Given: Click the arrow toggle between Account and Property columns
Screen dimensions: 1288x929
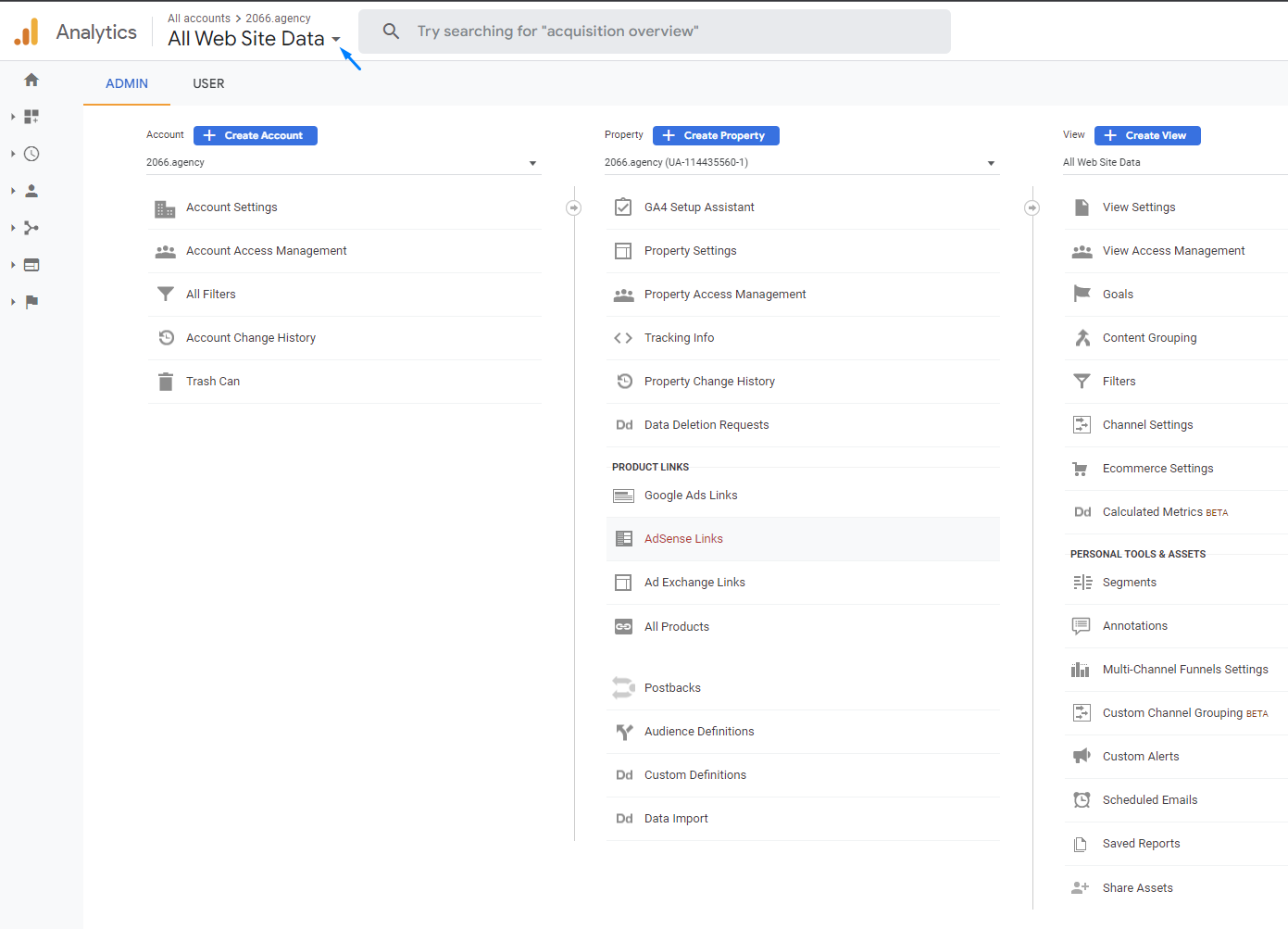Looking at the screenshot, I should click(x=574, y=207).
